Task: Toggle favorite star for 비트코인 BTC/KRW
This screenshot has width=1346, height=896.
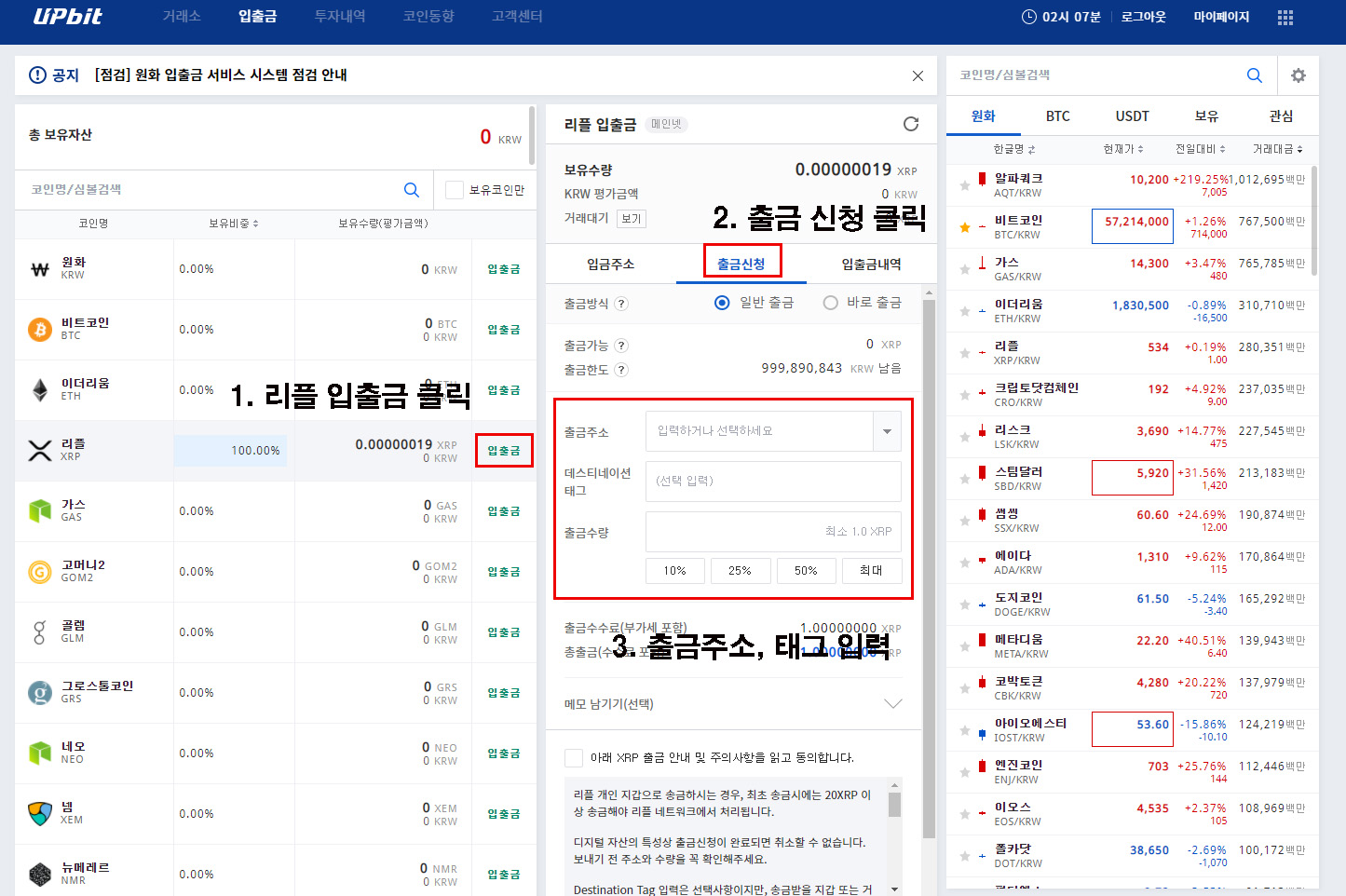Action: pyautogui.click(x=965, y=227)
